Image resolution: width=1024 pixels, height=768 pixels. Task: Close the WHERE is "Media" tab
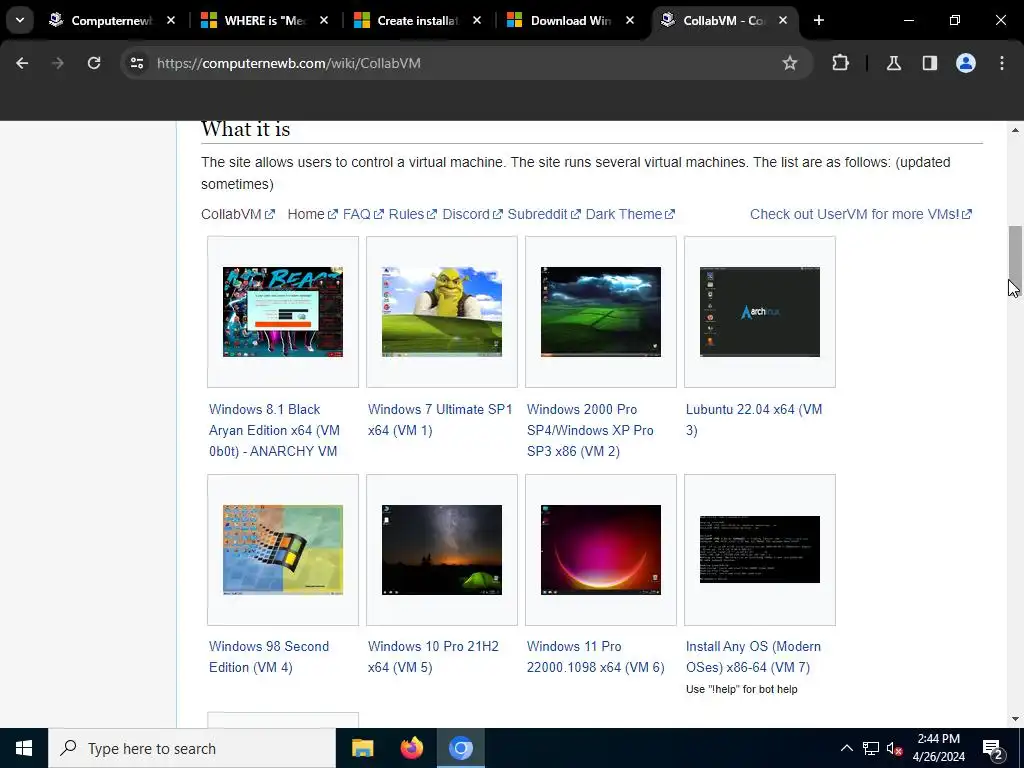pos(324,20)
